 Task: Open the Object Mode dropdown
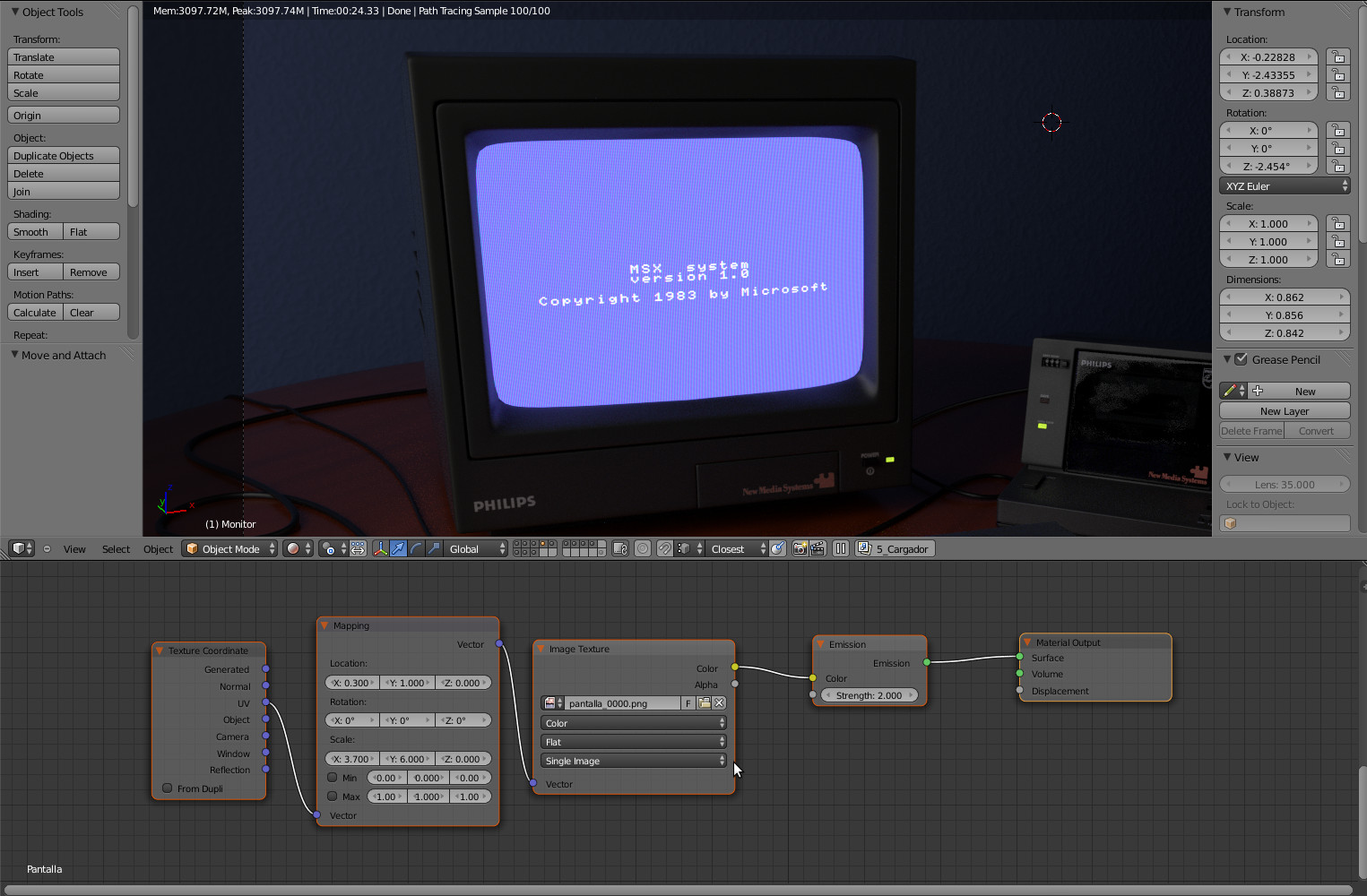coord(229,548)
